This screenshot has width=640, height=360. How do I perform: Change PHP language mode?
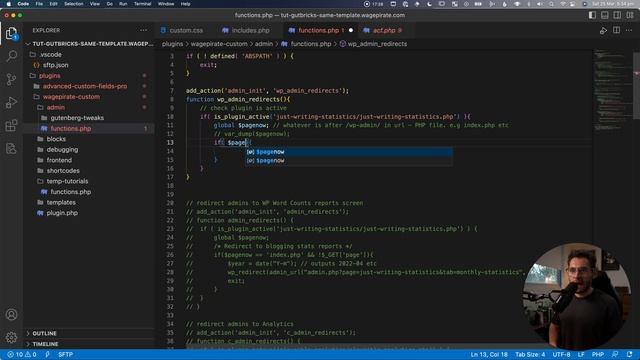[598, 354]
